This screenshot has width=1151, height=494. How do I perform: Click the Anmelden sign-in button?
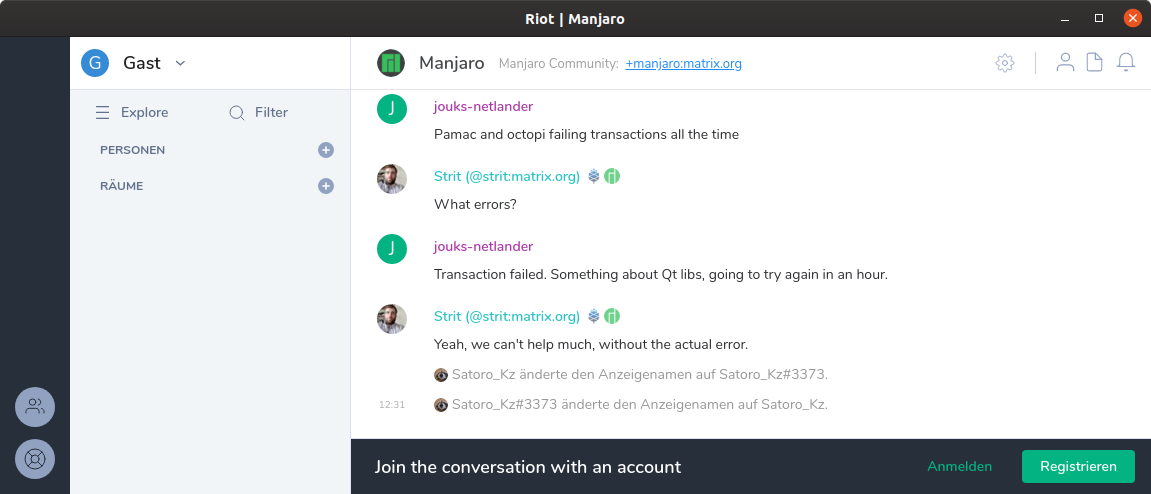coord(959,467)
